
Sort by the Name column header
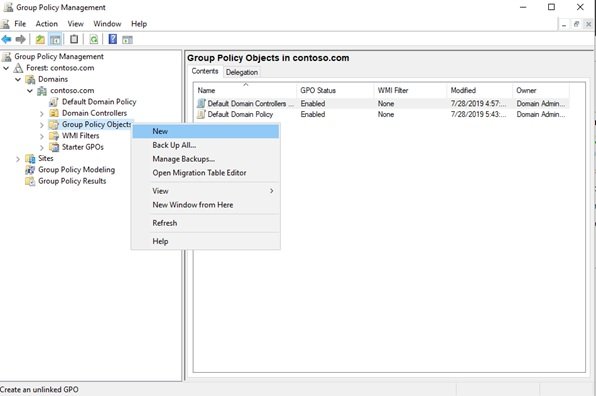245,90
